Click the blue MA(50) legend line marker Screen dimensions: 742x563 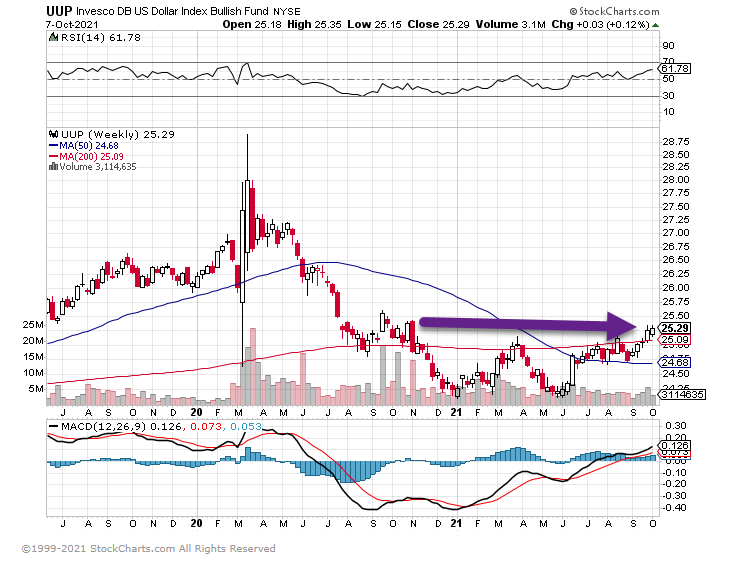pyautogui.click(x=52, y=145)
